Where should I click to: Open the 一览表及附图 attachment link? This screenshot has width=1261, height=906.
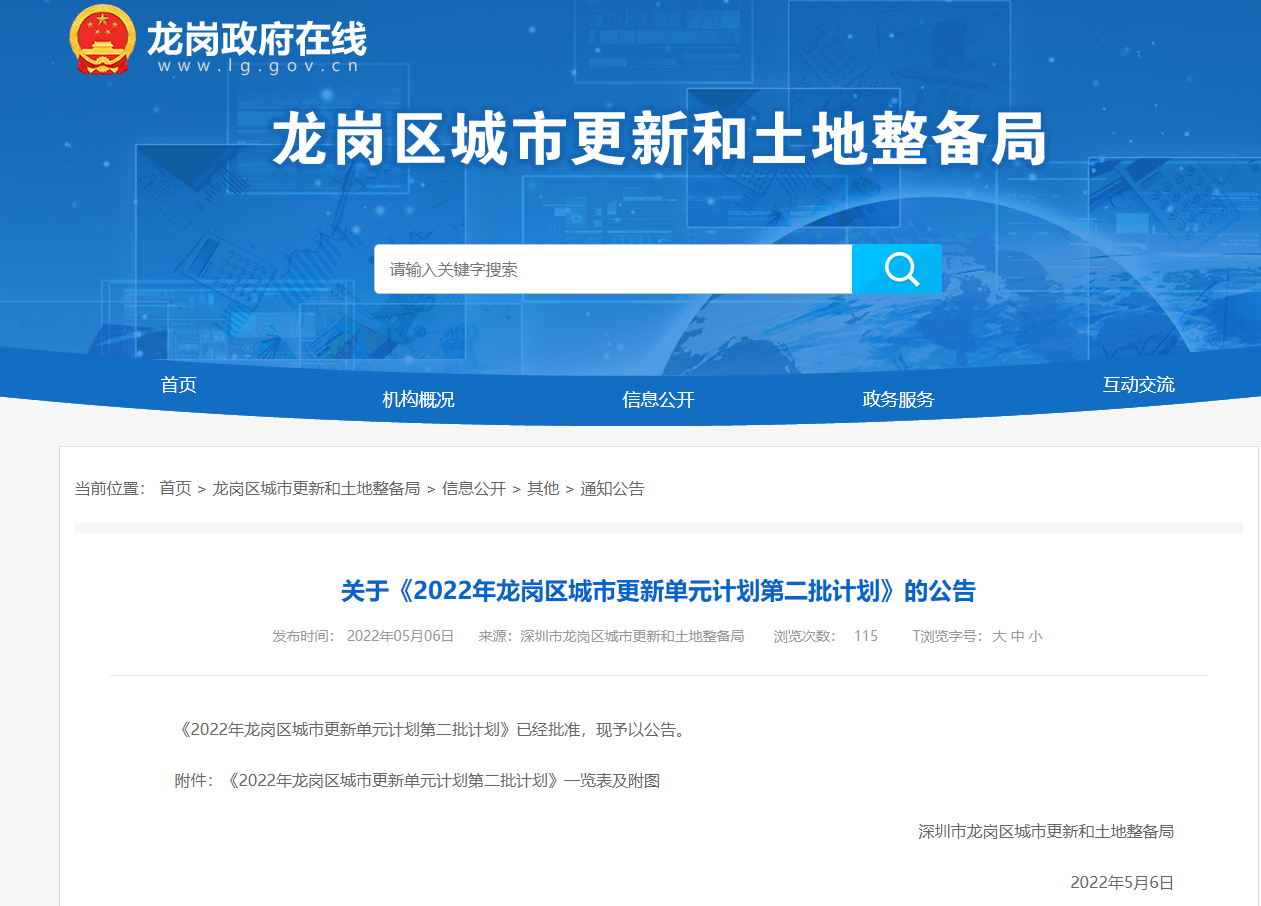coord(444,781)
